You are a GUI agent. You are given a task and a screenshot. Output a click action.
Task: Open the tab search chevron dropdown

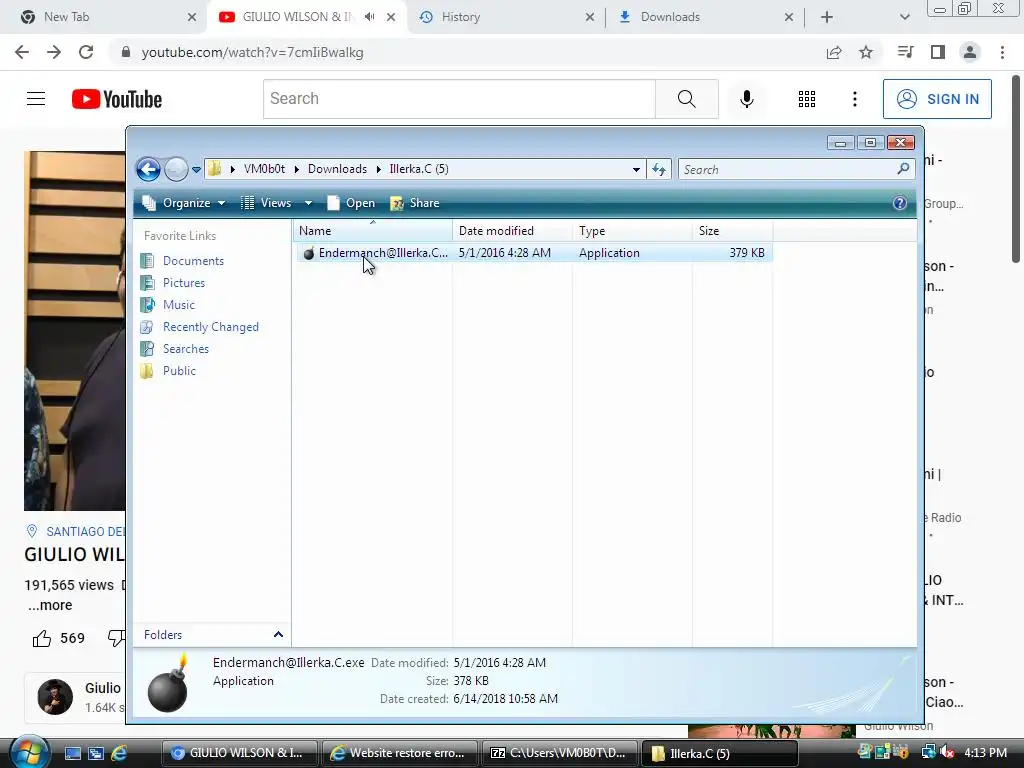[904, 17]
